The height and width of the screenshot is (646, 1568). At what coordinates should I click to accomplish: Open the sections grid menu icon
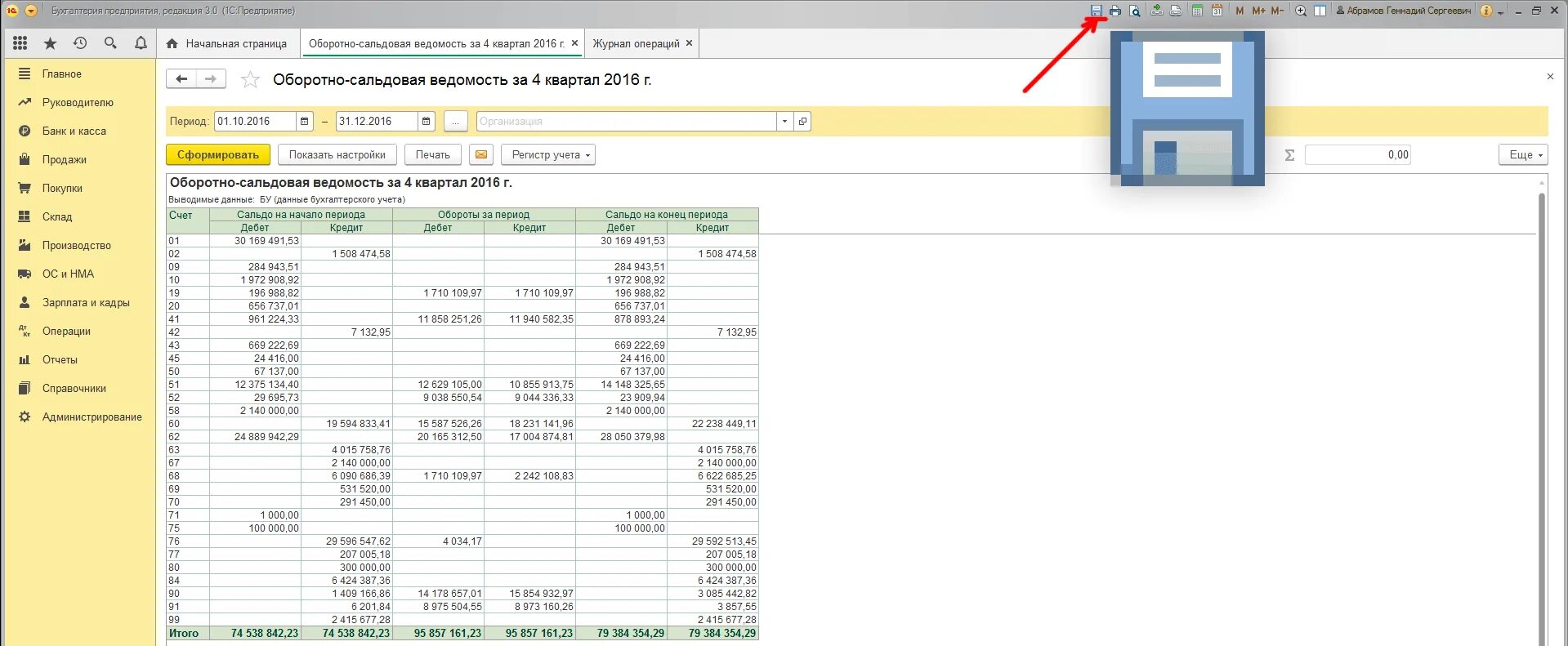tap(20, 43)
